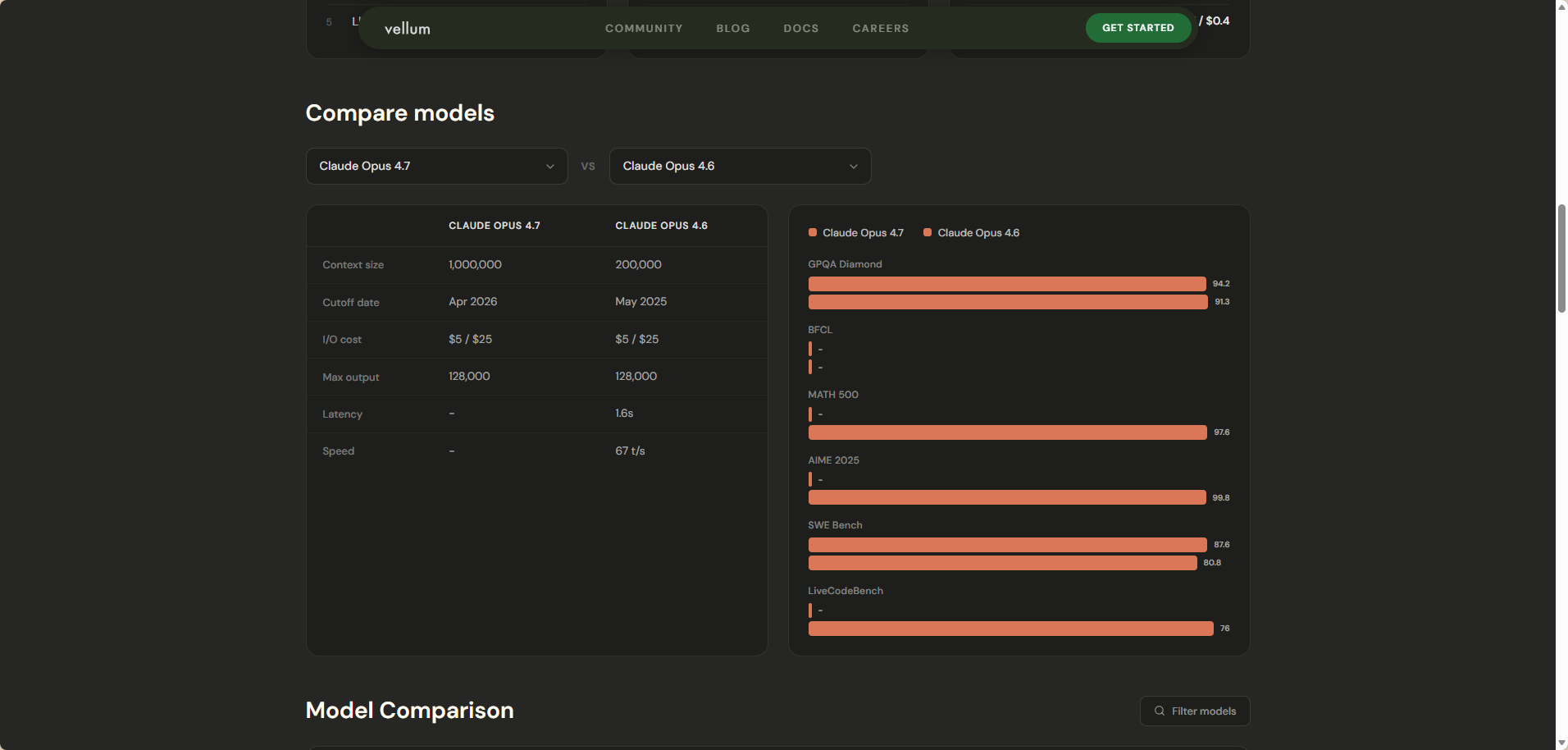This screenshot has width=1568, height=750.
Task: Open the Claude Opus 4.6 model dropdown
Action: (x=741, y=166)
